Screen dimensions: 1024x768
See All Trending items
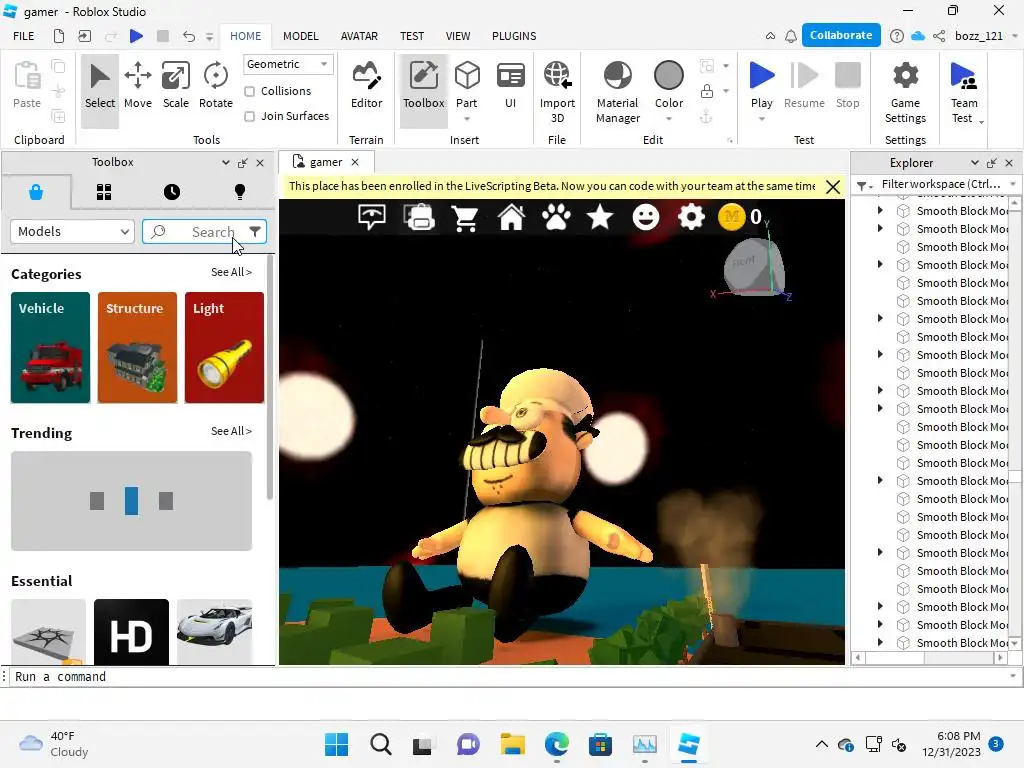click(x=231, y=431)
